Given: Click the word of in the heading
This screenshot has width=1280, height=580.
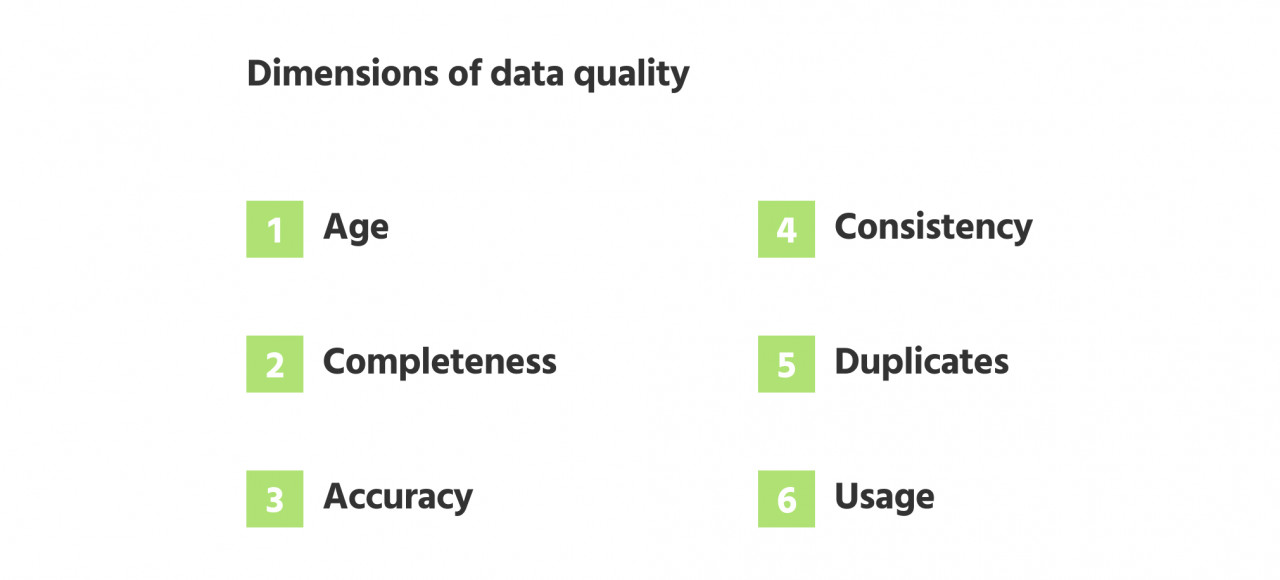Looking at the screenshot, I should (x=466, y=73).
